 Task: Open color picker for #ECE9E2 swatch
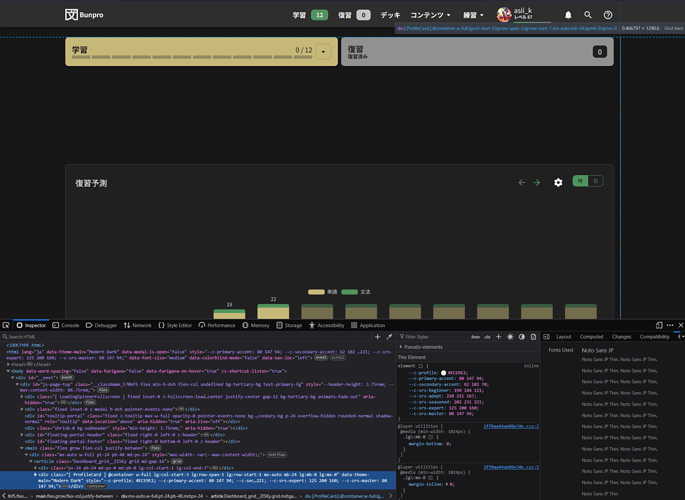pos(443,373)
